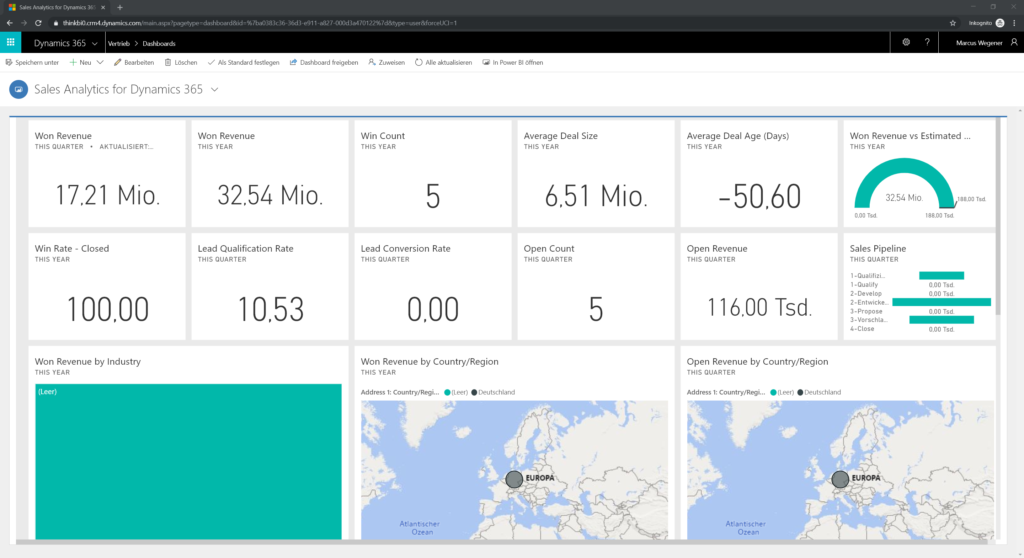The width and height of the screenshot is (1024, 558).
Task: Expand the Neu command dropdown arrow
Action: point(100,63)
